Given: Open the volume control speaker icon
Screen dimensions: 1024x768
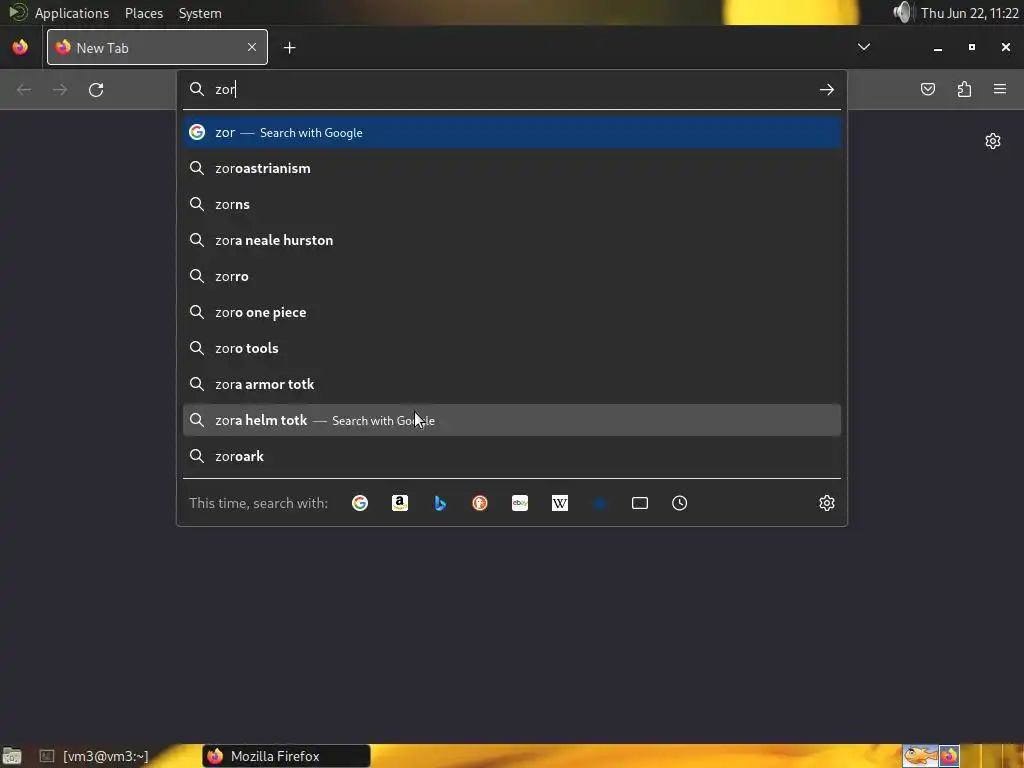Looking at the screenshot, I should click(902, 12).
